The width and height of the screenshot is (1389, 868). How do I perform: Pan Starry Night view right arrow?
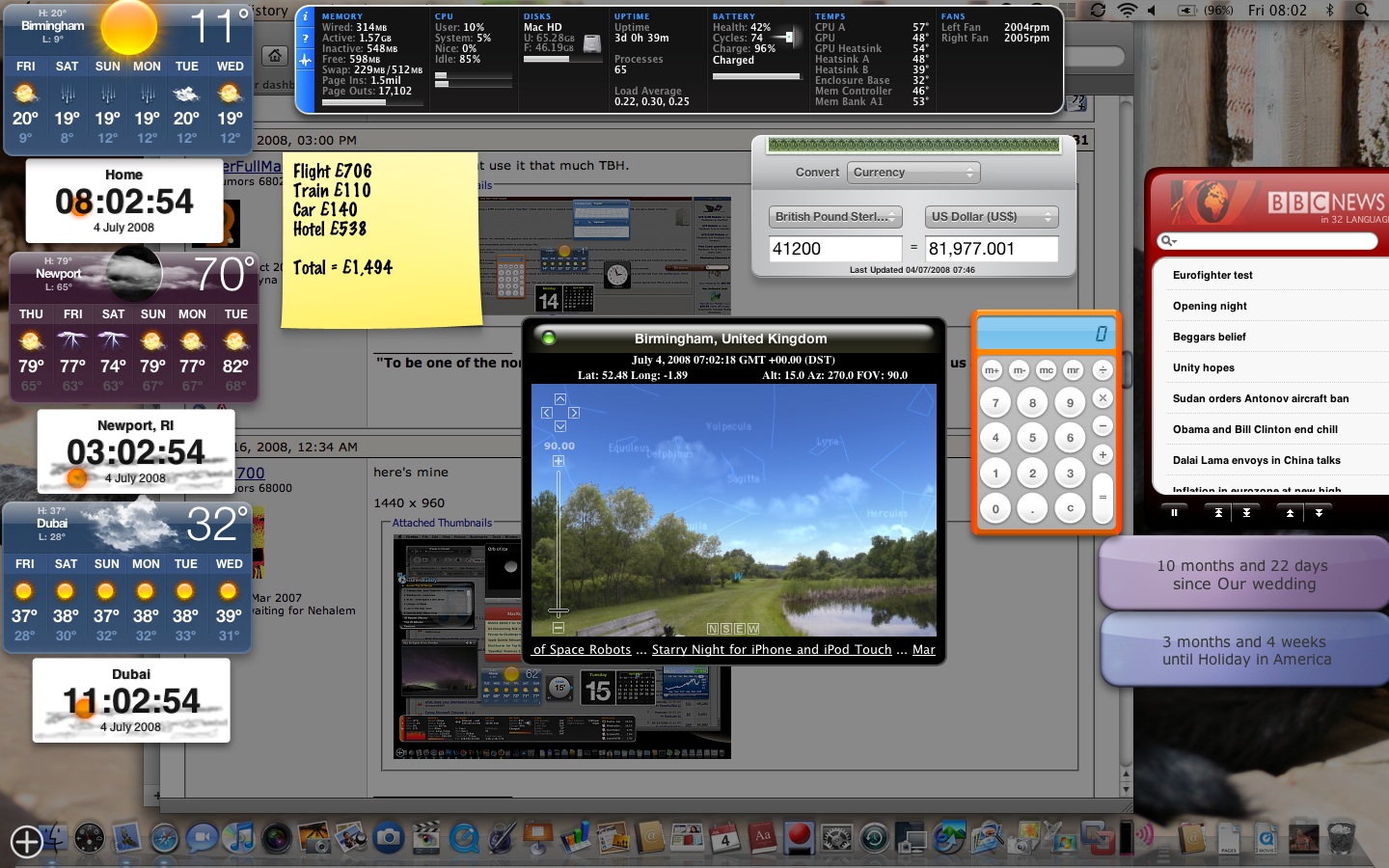pyautogui.click(x=574, y=412)
